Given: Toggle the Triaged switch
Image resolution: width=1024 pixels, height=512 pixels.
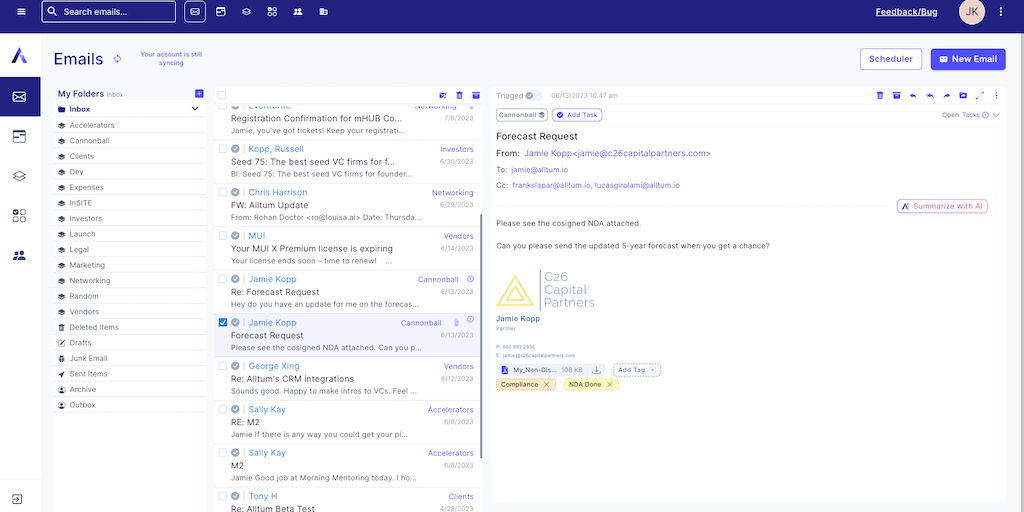Looking at the screenshot, I should point(534,96).
